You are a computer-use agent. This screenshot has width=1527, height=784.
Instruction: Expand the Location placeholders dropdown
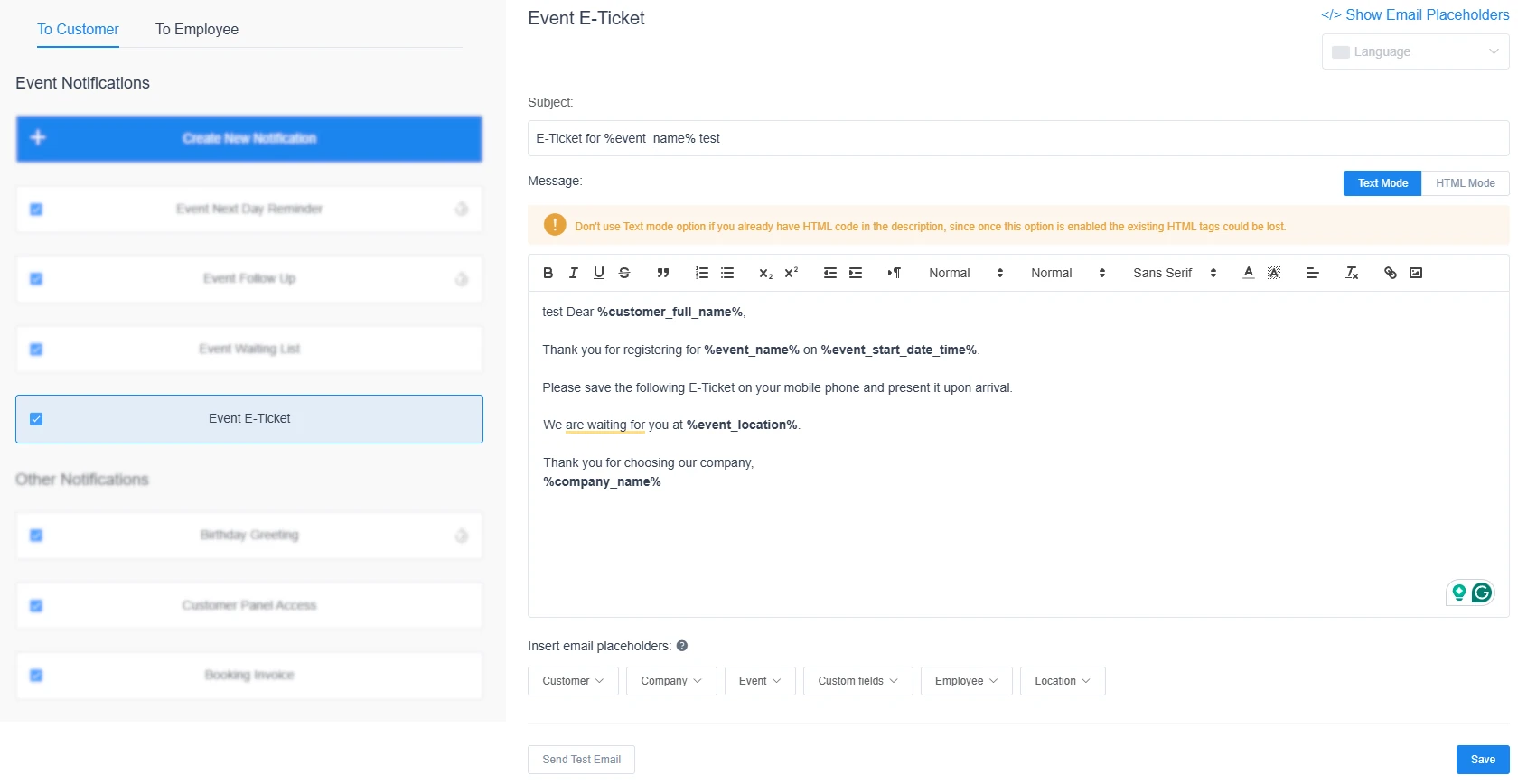pos(1063,681)
